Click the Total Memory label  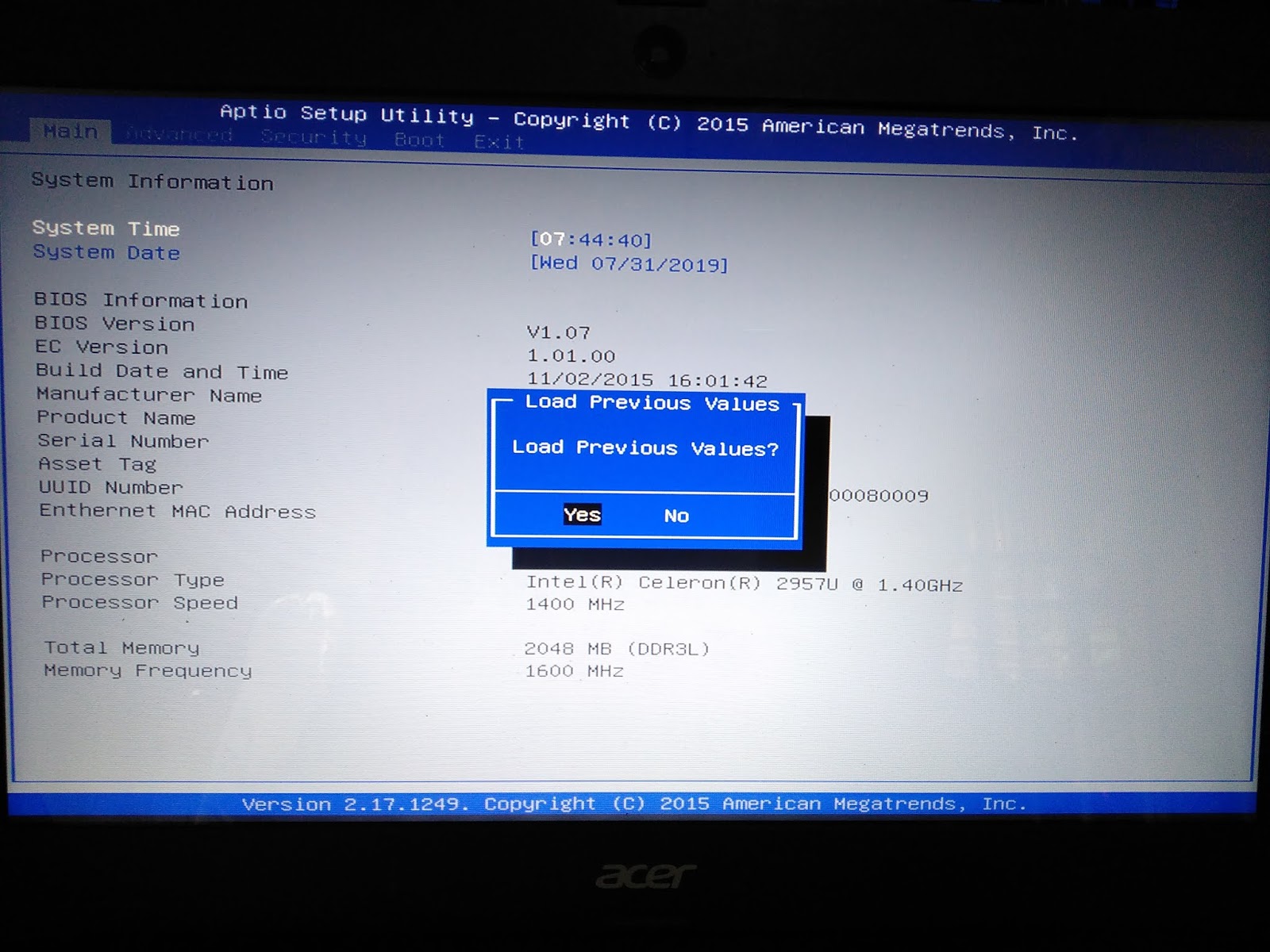pyautogui.click(x=121, y=648)
